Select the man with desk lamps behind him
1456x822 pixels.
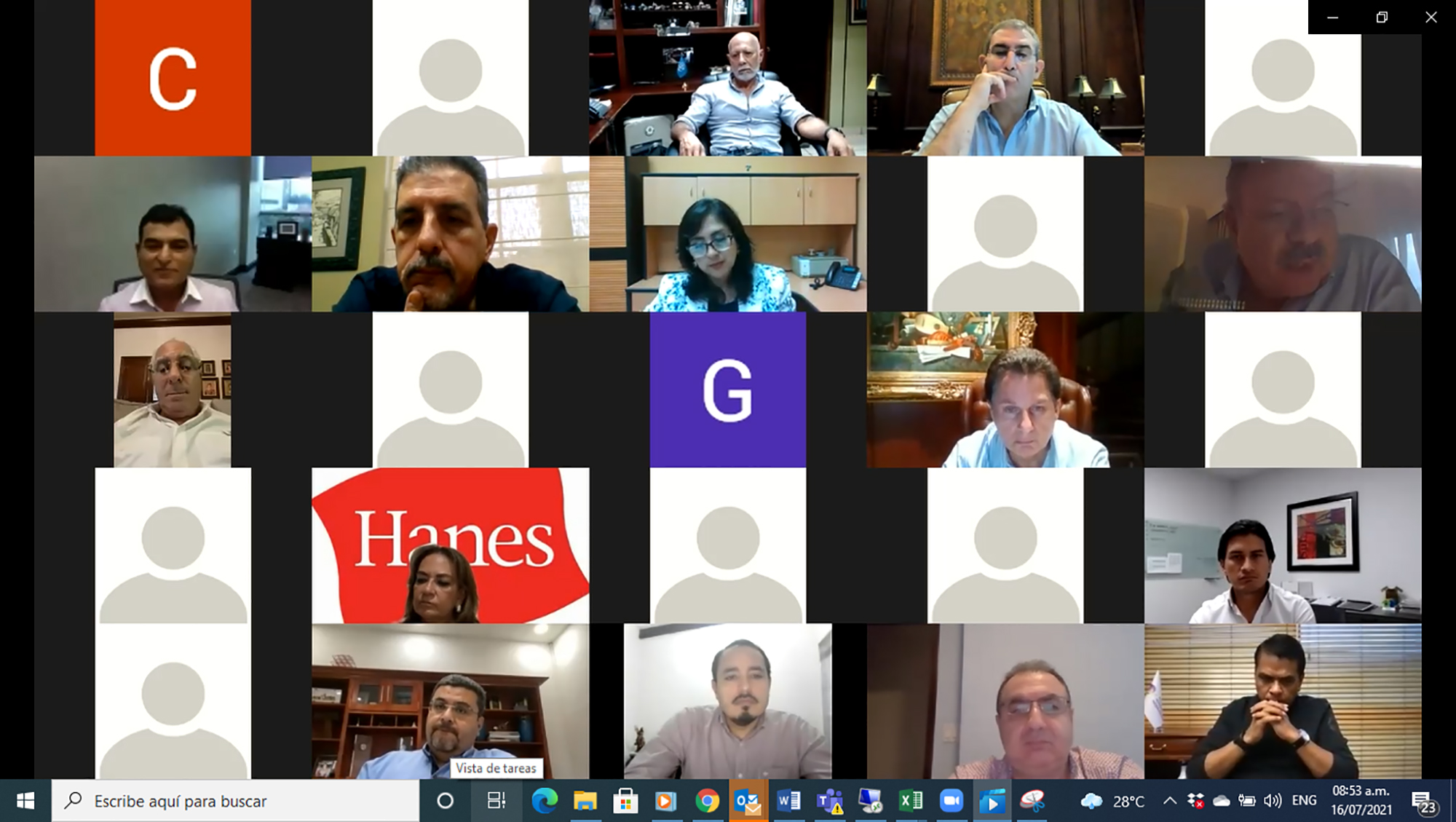point(1005,77)
